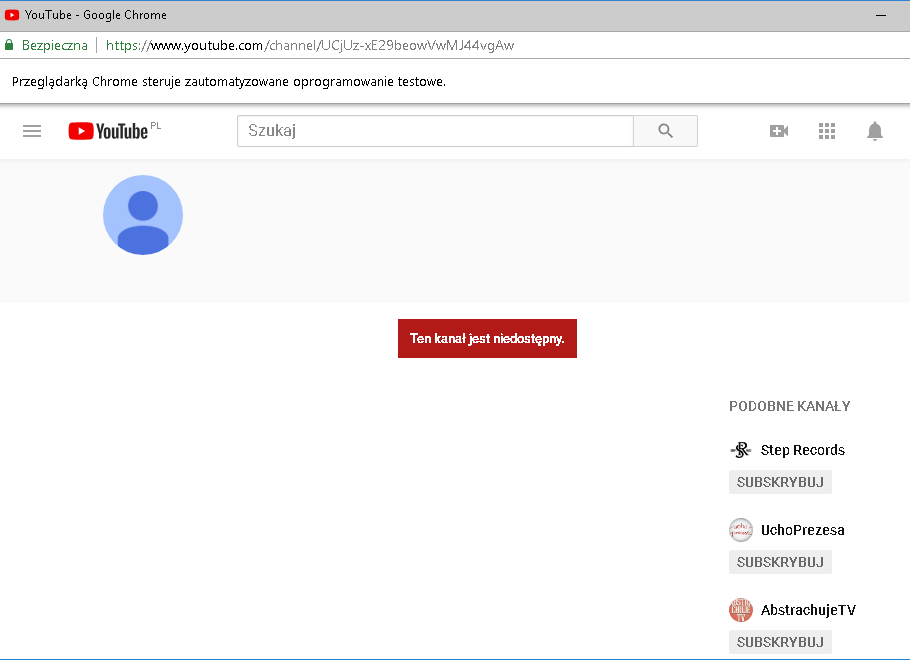Minimize the Chrome window
This screenshot has width=910, height=660.
(x=881, y=15)
